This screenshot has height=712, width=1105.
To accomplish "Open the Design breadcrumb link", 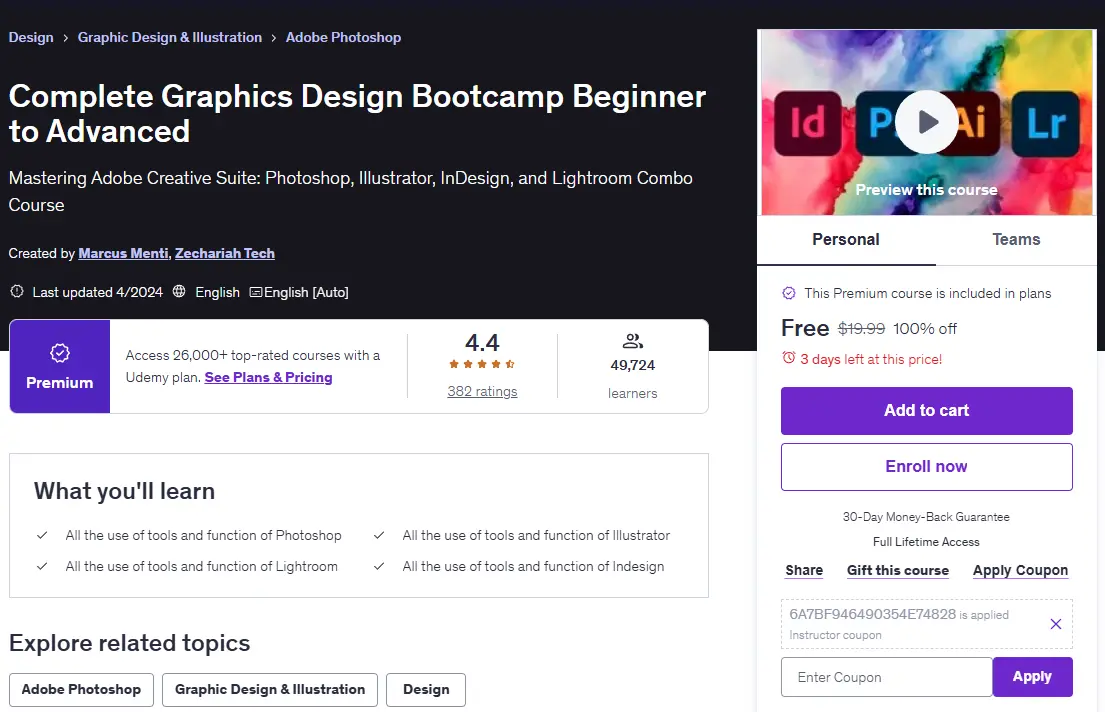I will 31,37.
